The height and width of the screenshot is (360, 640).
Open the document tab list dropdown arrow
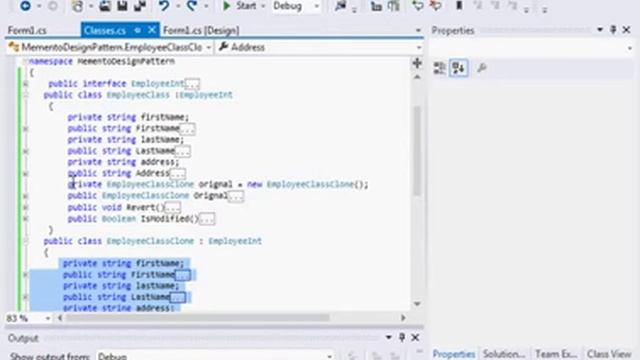click(418, 30)
